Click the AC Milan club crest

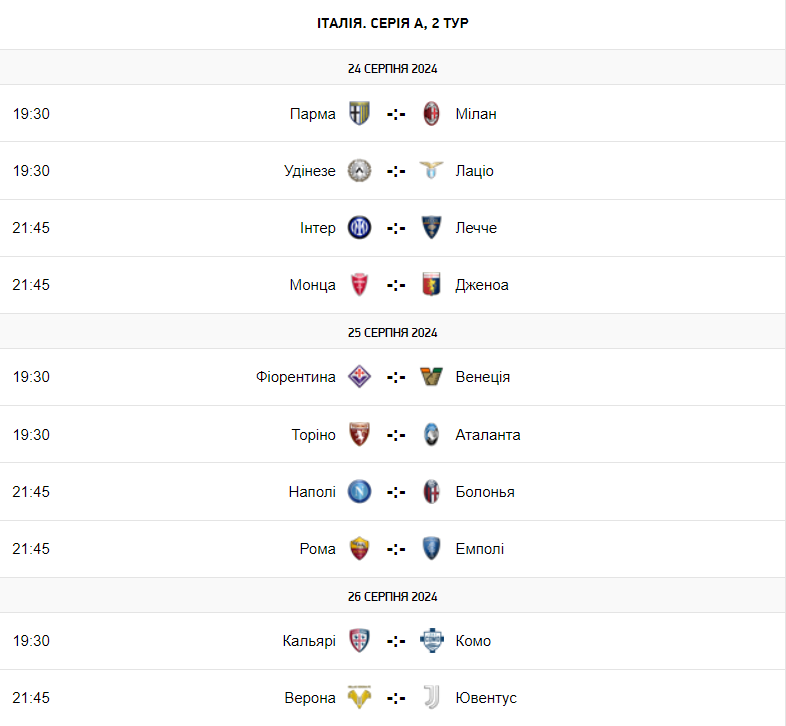pyautogui.click(x=432, y=114)
